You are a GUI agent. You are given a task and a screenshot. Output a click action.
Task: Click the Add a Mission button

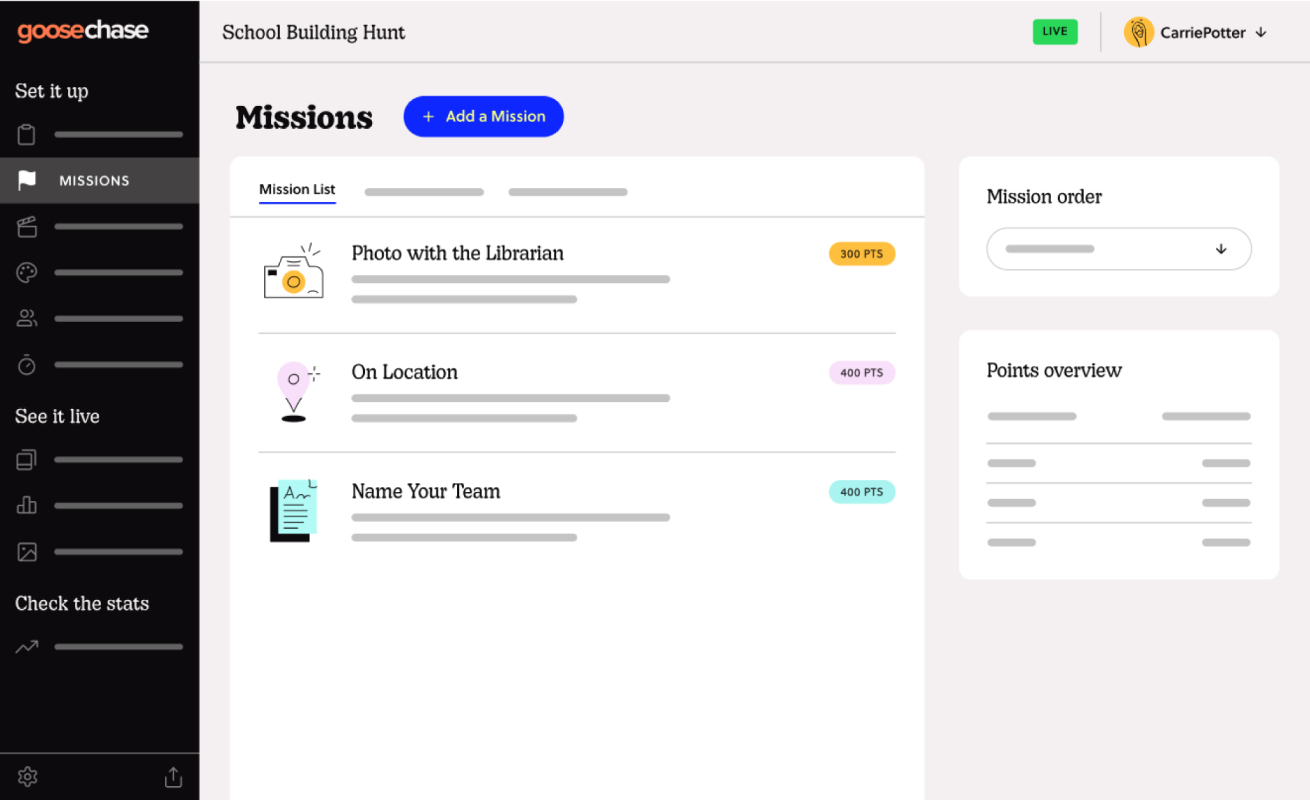(484, 117)
